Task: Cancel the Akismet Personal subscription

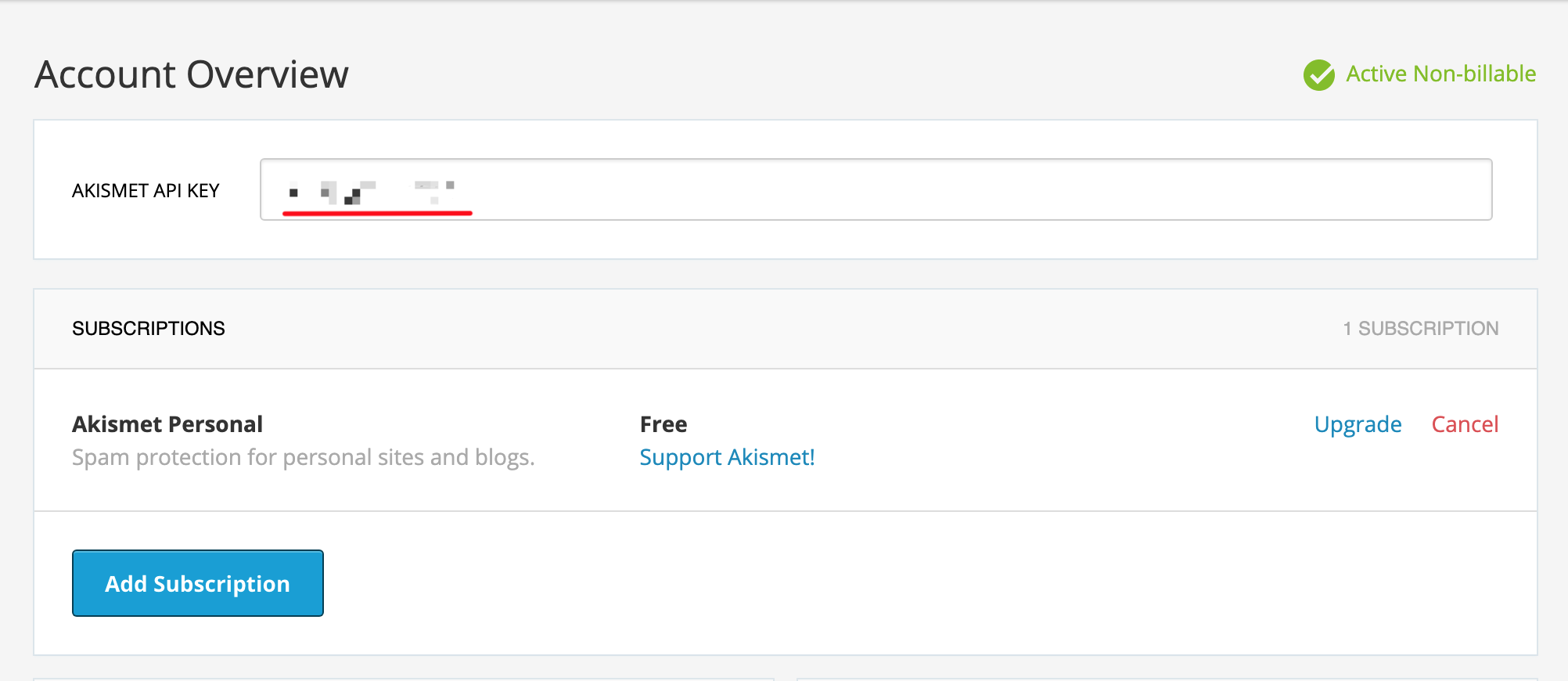Action: click(1465, 424)
